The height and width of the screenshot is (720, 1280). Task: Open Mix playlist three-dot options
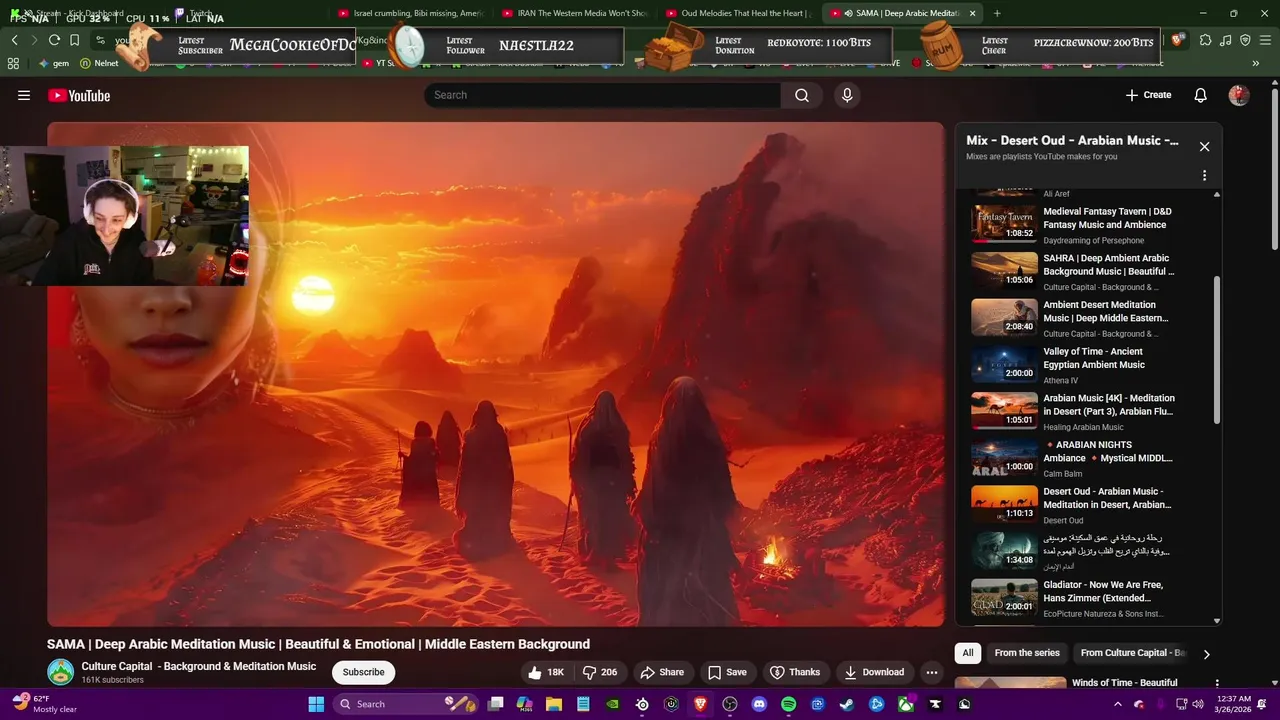[1204, 175]
